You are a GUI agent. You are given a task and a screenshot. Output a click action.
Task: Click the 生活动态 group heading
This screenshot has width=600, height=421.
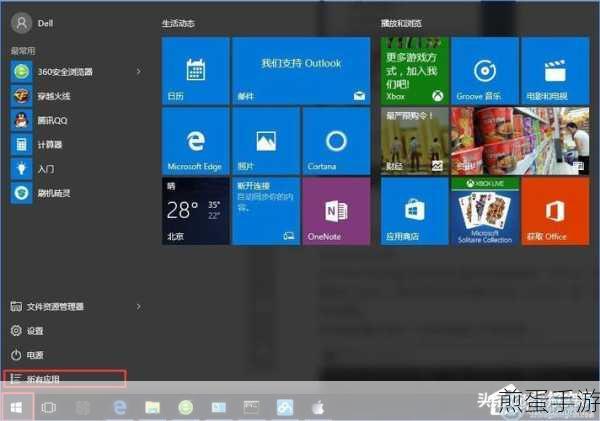pos(178,23)
